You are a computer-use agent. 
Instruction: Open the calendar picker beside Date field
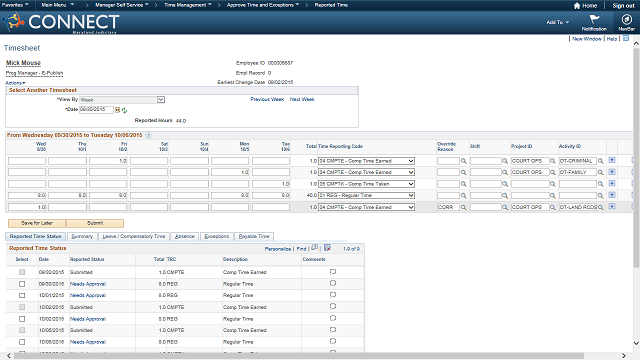point(118,110)
